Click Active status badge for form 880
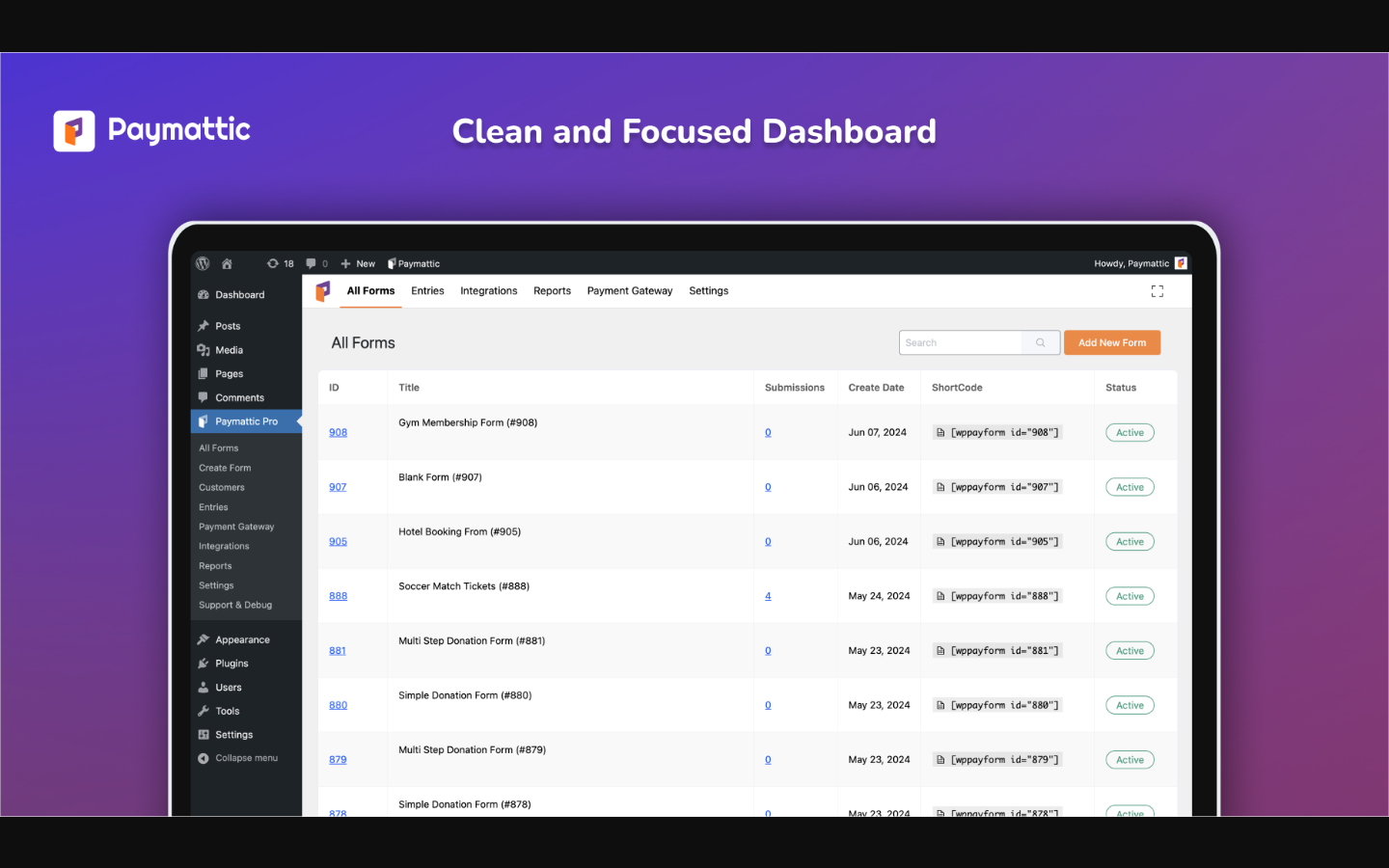This screenshot has height=868, width=1389. point(1130,705)
